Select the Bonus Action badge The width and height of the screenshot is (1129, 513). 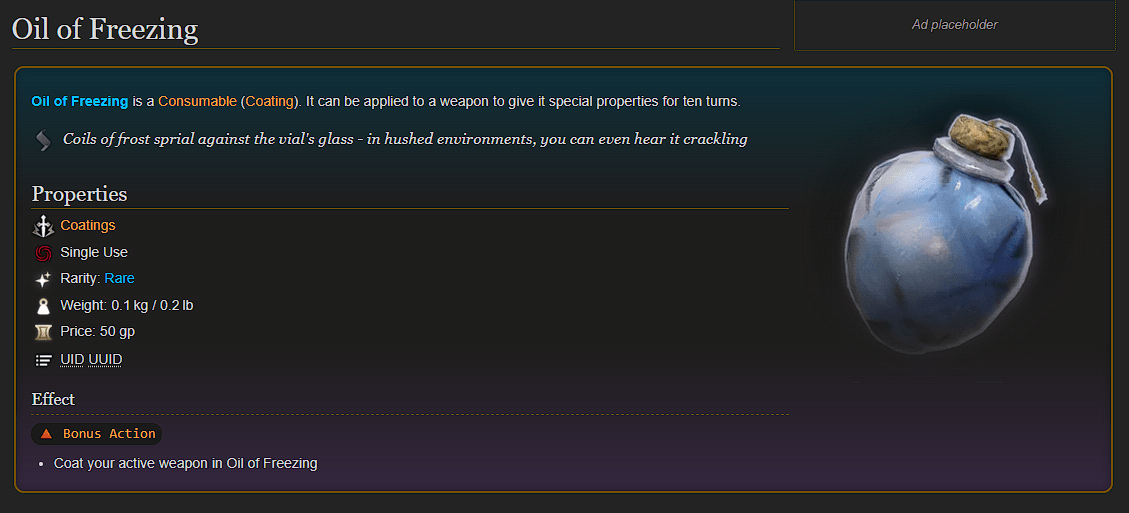pyautogui.click(x=96, y=434)
